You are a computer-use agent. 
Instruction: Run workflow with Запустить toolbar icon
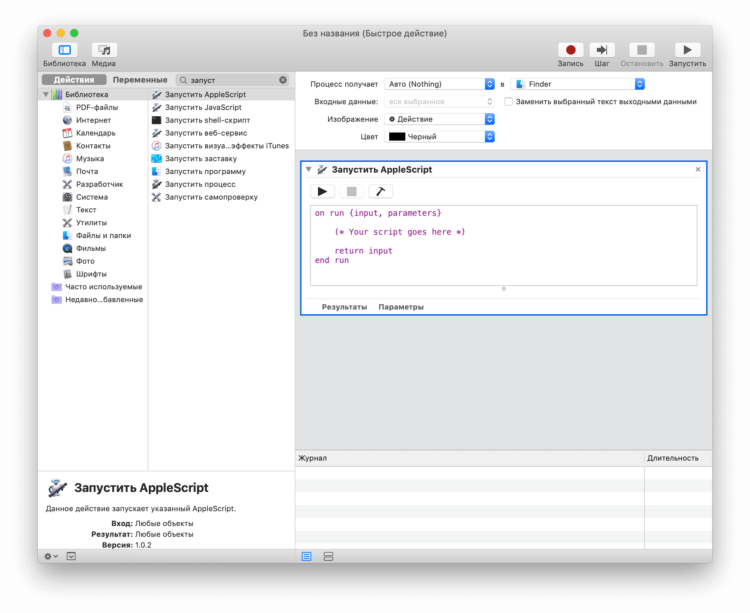(x=687, y=50)
